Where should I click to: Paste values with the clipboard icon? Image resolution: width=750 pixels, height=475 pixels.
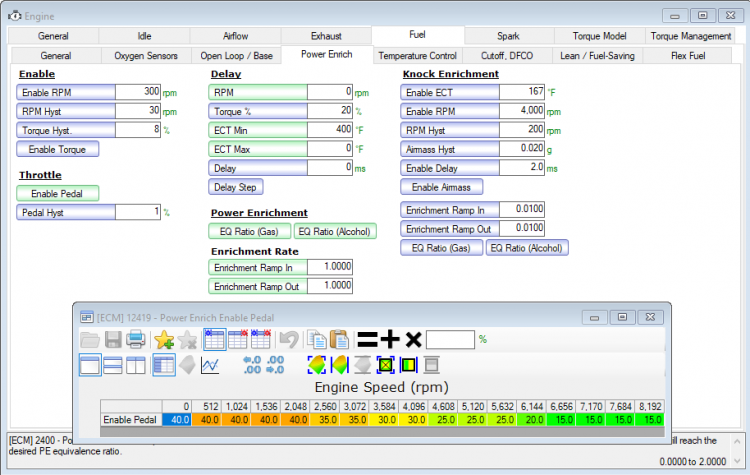tap(340, 340)
